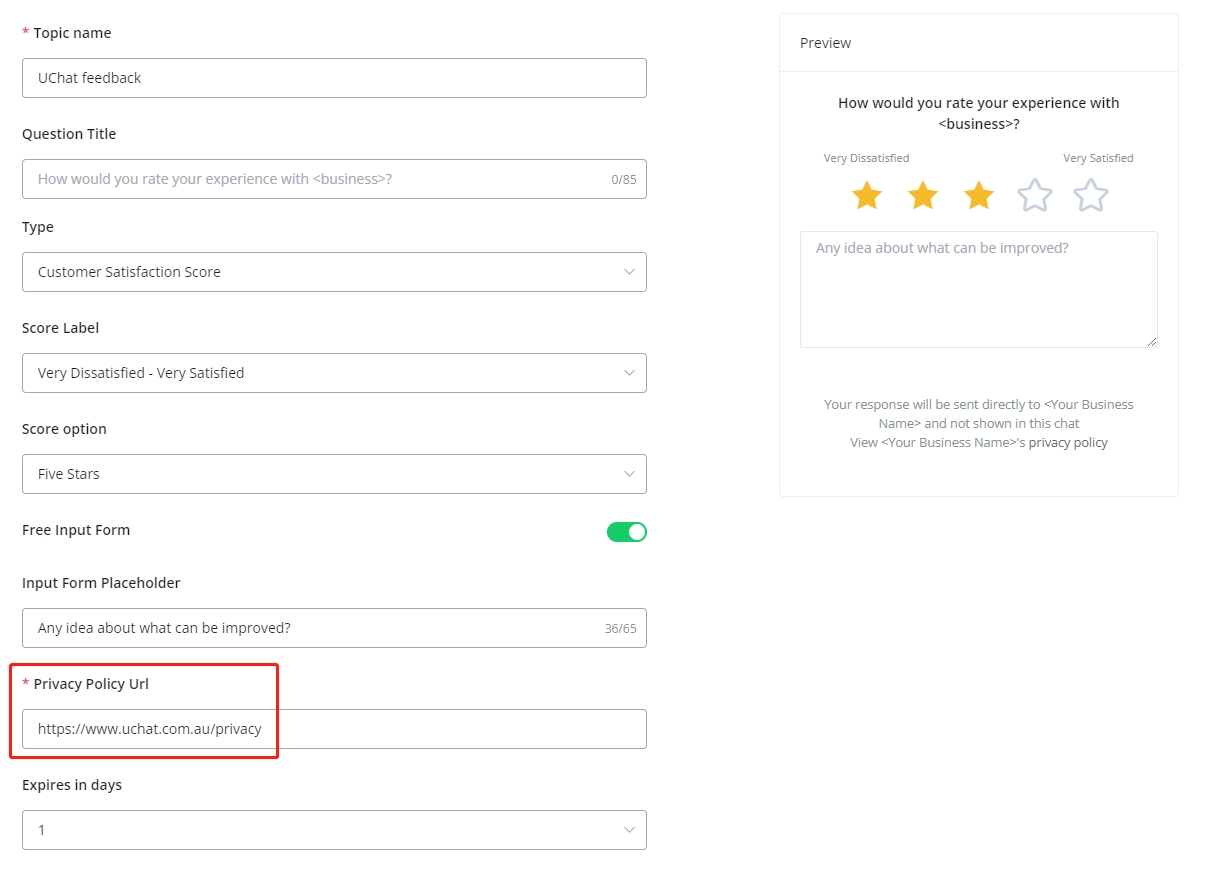This screenshot has height=869, width=1209.
Task: Click the first star in the preview
Action: pos(866,196)
